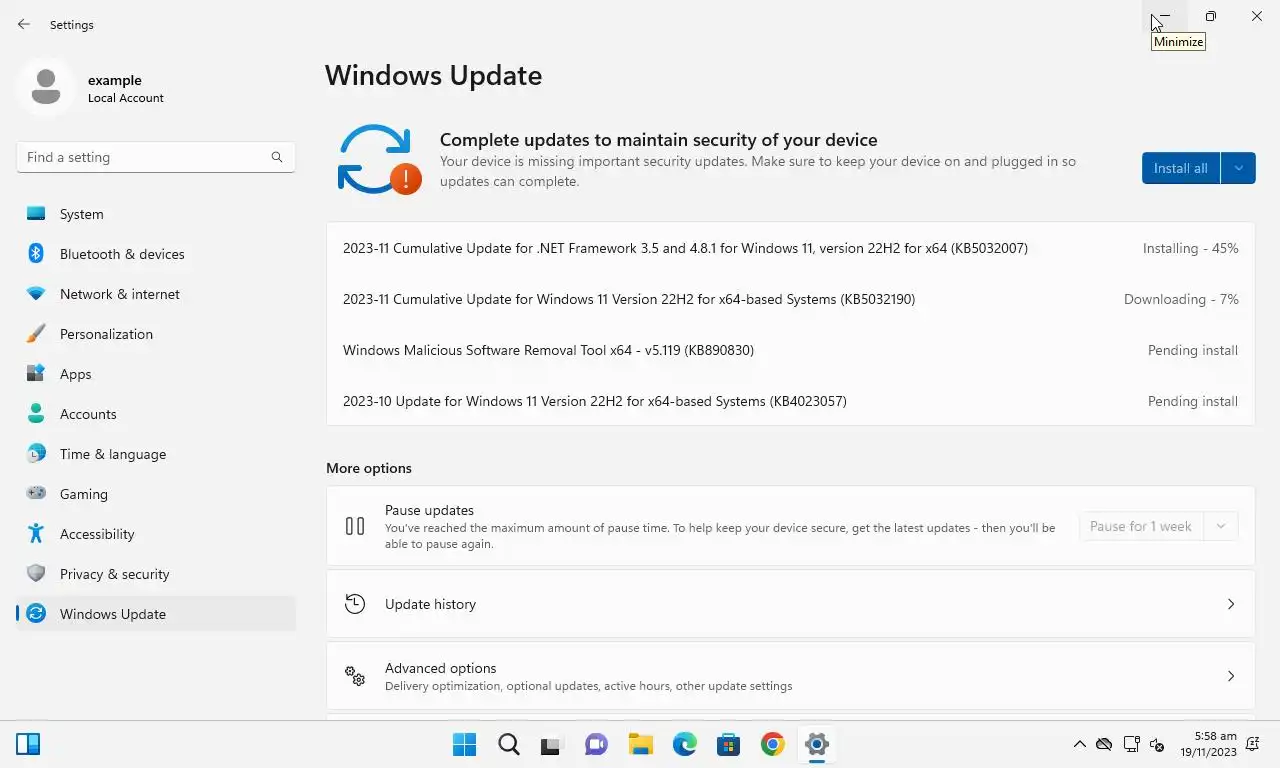Select the Malicious Software Removal Tool row
This screenshot has width=1280, height=768.
click(790, 350)
